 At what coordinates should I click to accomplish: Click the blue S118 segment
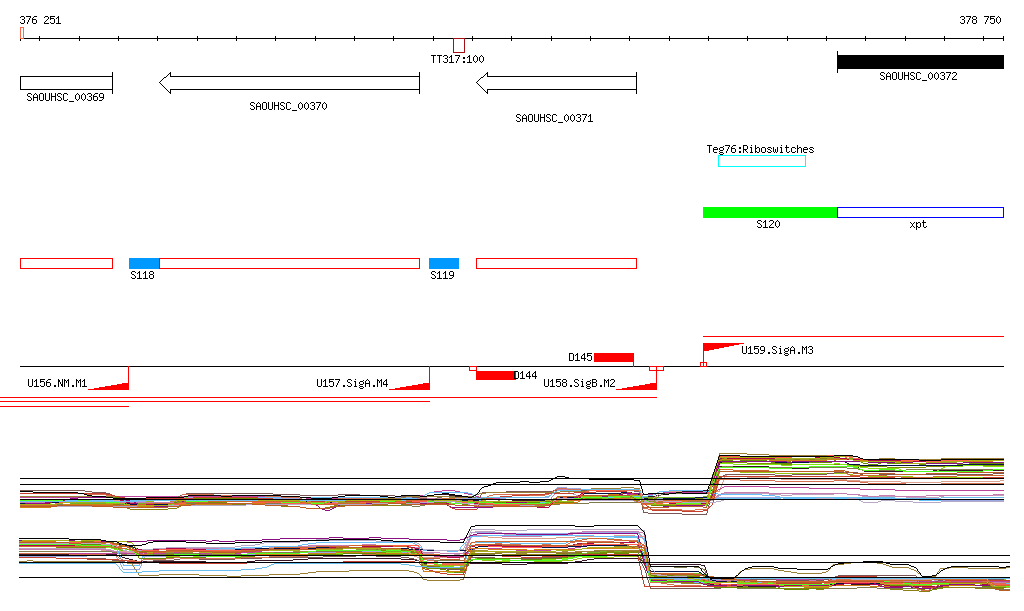pyautogui.click(x=144, y=264)
